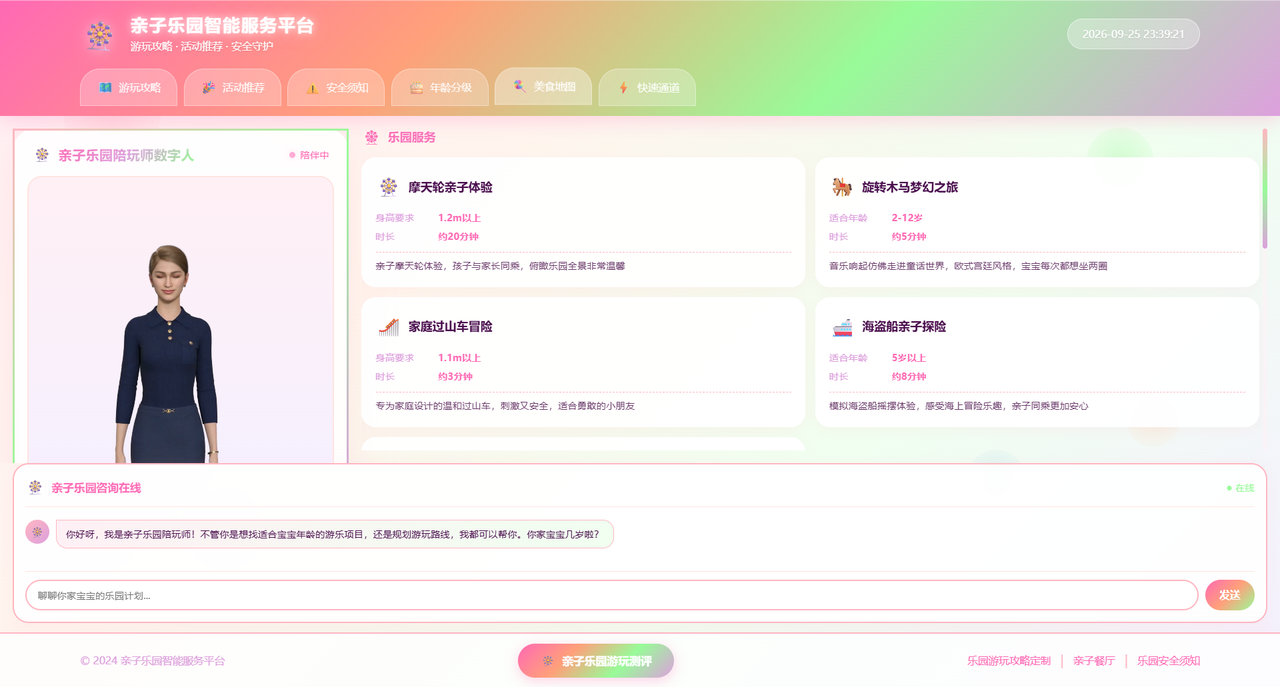This screenshot has width=1280, height=687.
Task: Click the date and time display
Action: [x=1133, y=34]
